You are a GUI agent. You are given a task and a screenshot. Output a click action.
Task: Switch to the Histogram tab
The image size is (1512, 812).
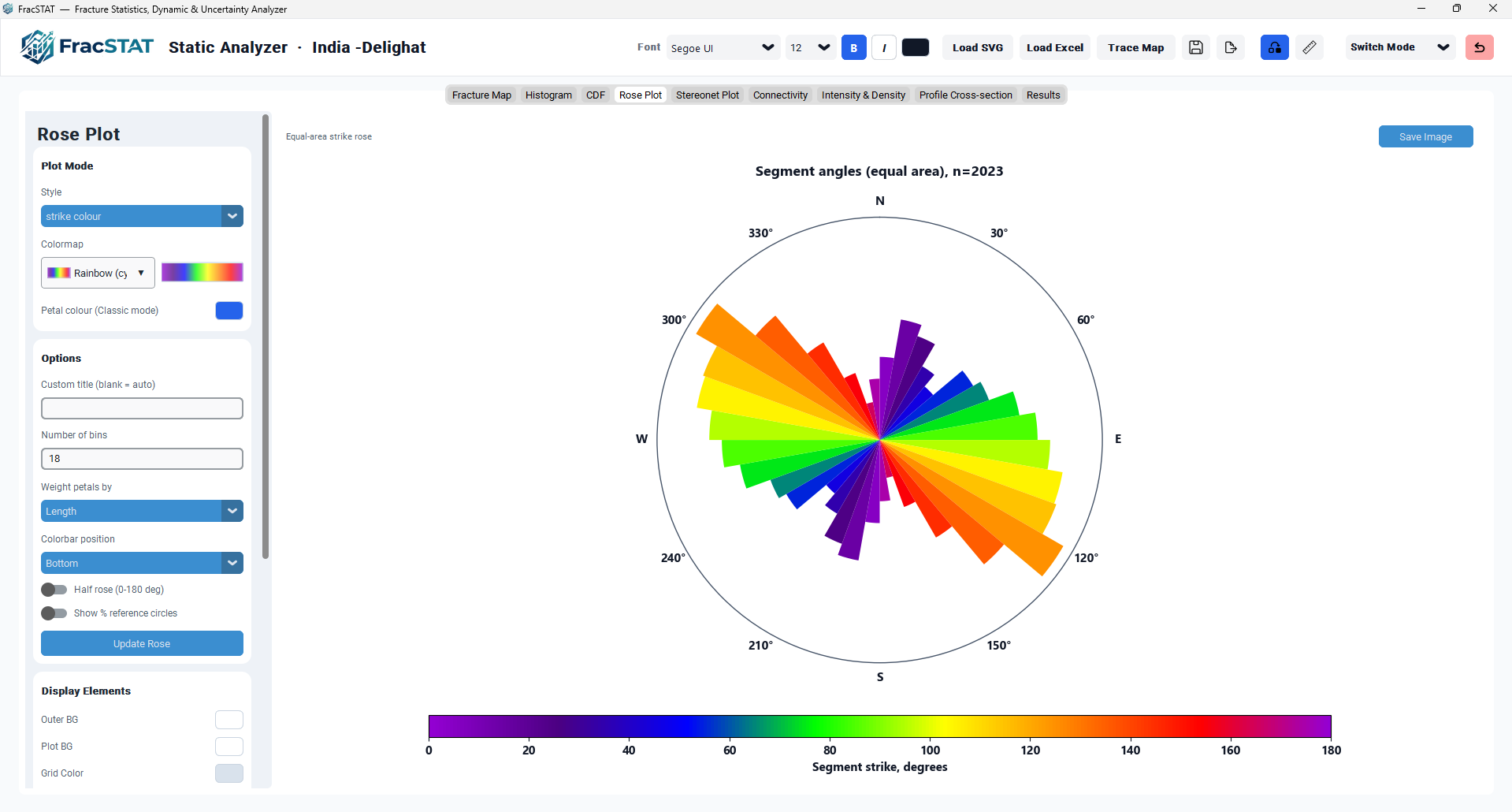coord(548,95)
